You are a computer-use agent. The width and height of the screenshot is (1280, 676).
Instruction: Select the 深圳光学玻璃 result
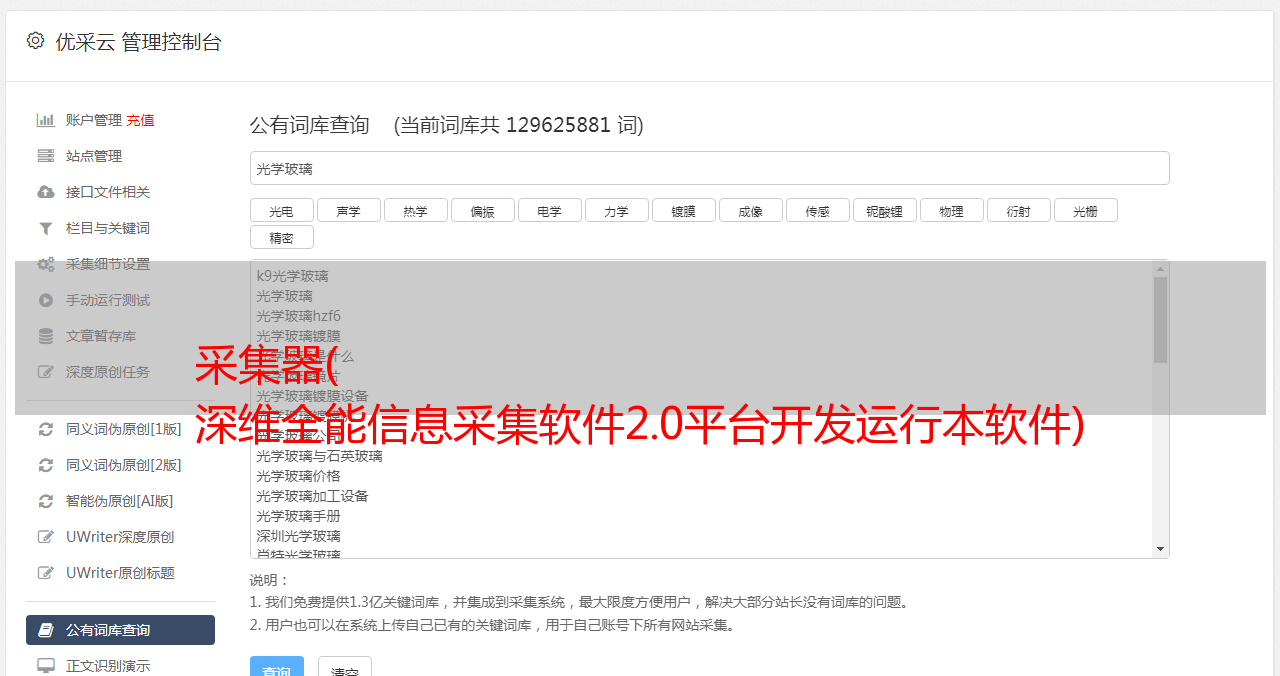click(x=298, y=536)
